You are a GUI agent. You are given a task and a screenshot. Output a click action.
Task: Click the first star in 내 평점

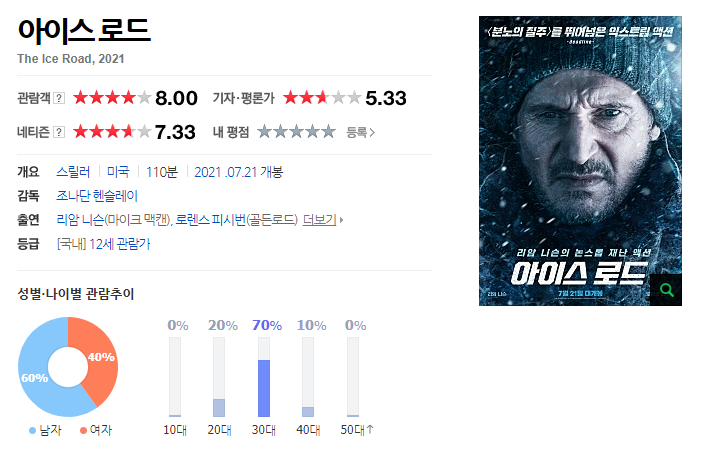[x=265, y=132]
